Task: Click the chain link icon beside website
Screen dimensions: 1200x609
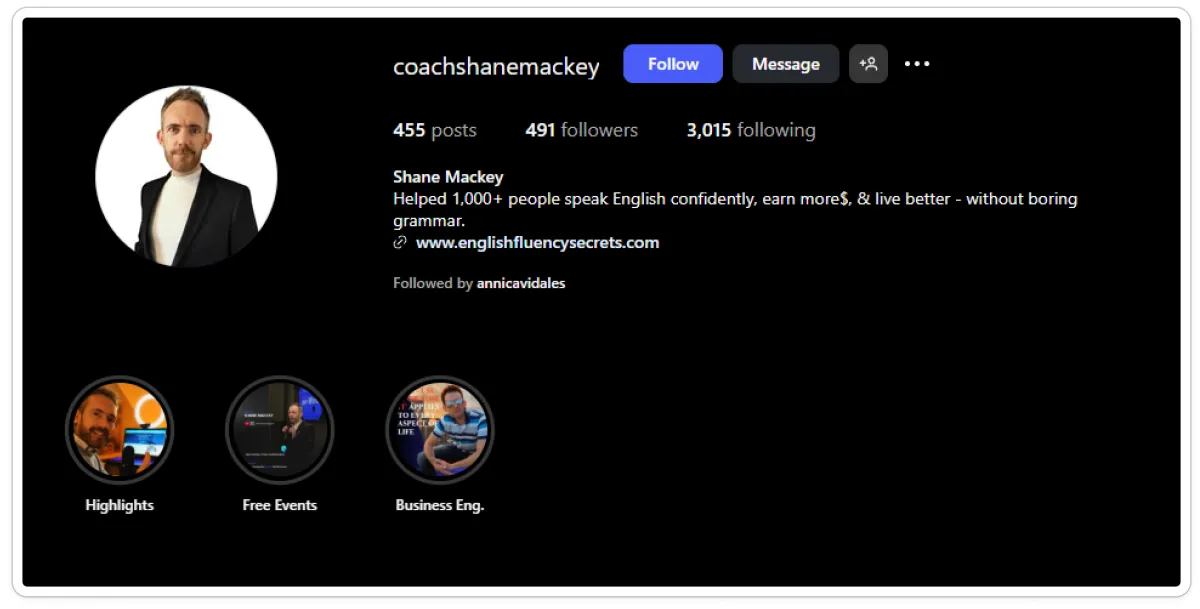Action: point(400,243)
